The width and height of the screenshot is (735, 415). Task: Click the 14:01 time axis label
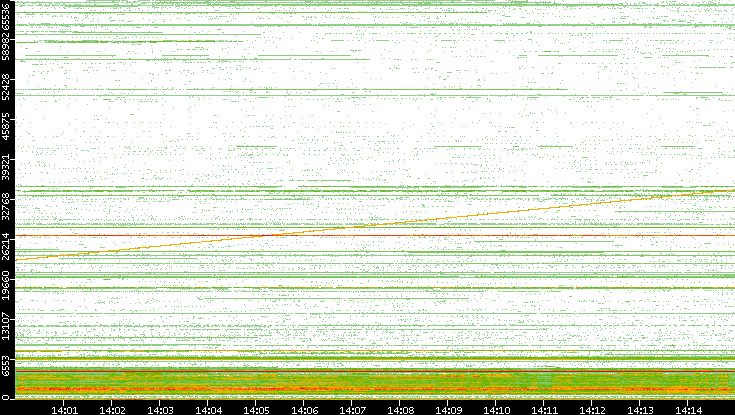click(64, 410)
